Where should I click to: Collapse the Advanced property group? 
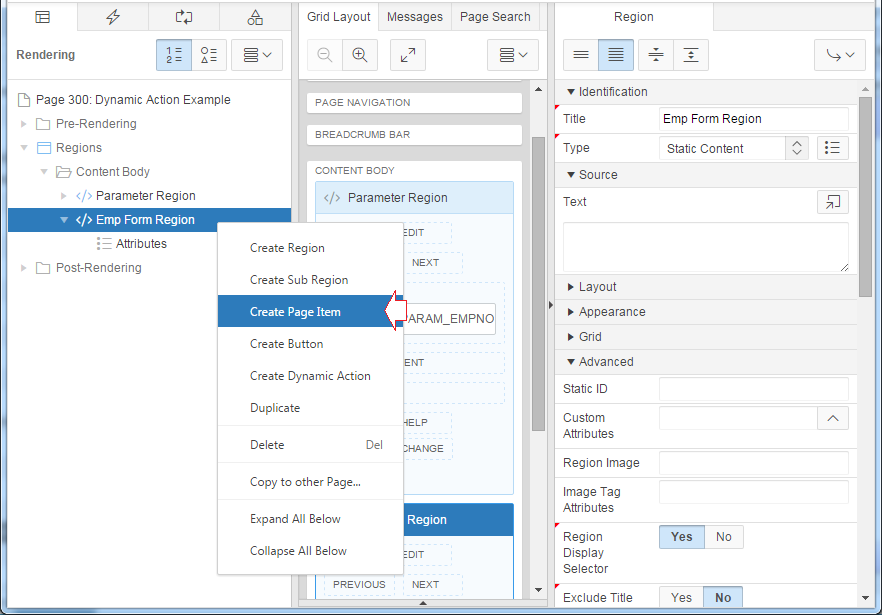click(x=571, y=362)
